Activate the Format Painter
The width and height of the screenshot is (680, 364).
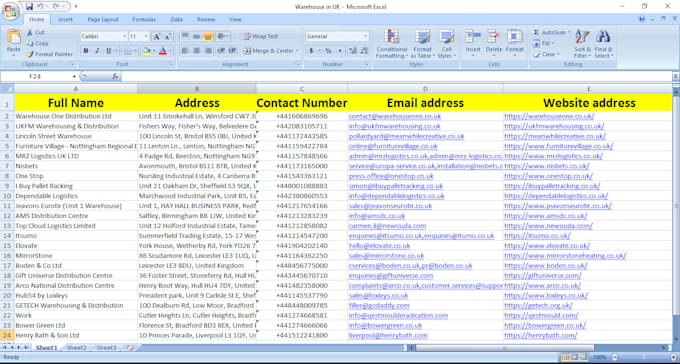tap(49, 54)
